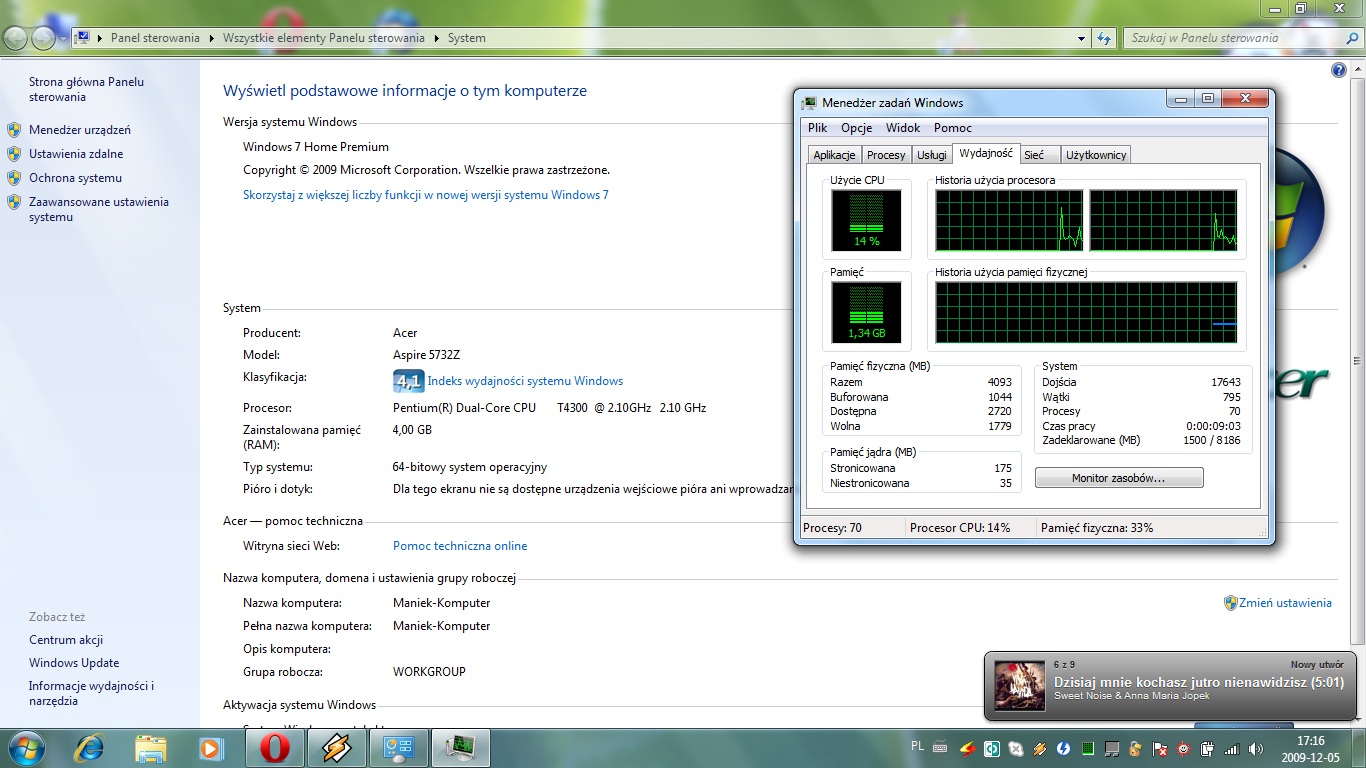
Task: Switch to Aplikacje tab
Action: 834,155
